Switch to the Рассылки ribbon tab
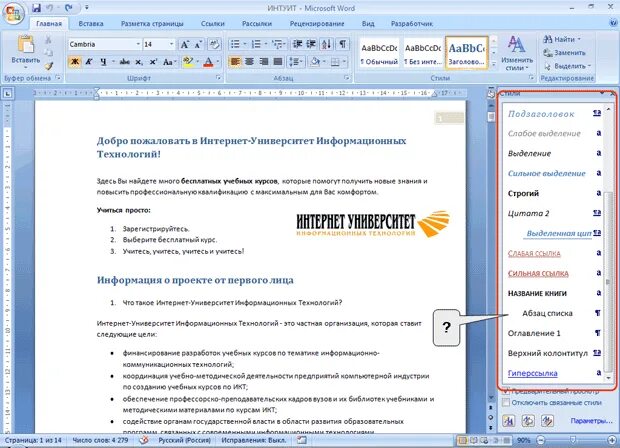This screenshot has height=448, width=620. 257,24
